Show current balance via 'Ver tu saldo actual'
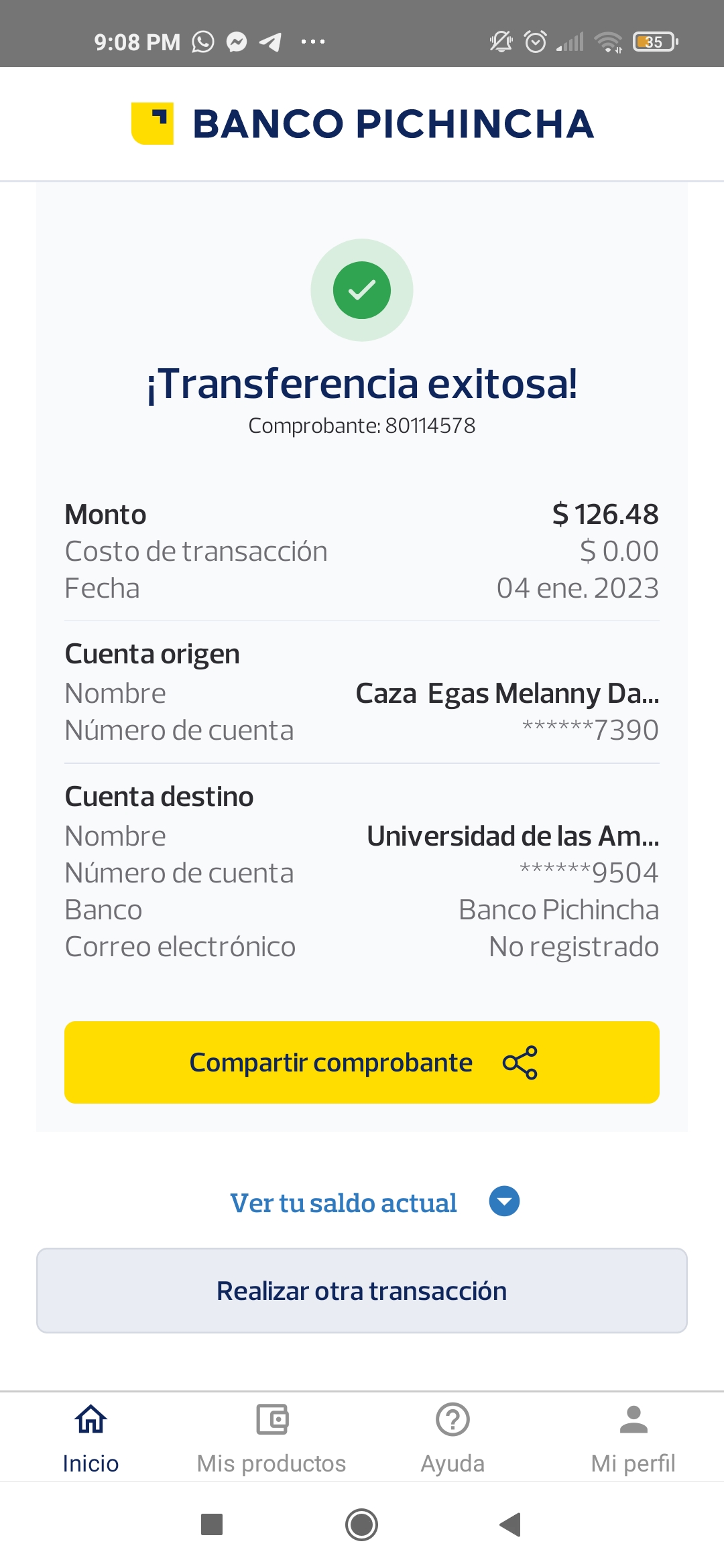Image resolution: width=724 pixels, height=1568 pixels. click(x=344, y=1203)
